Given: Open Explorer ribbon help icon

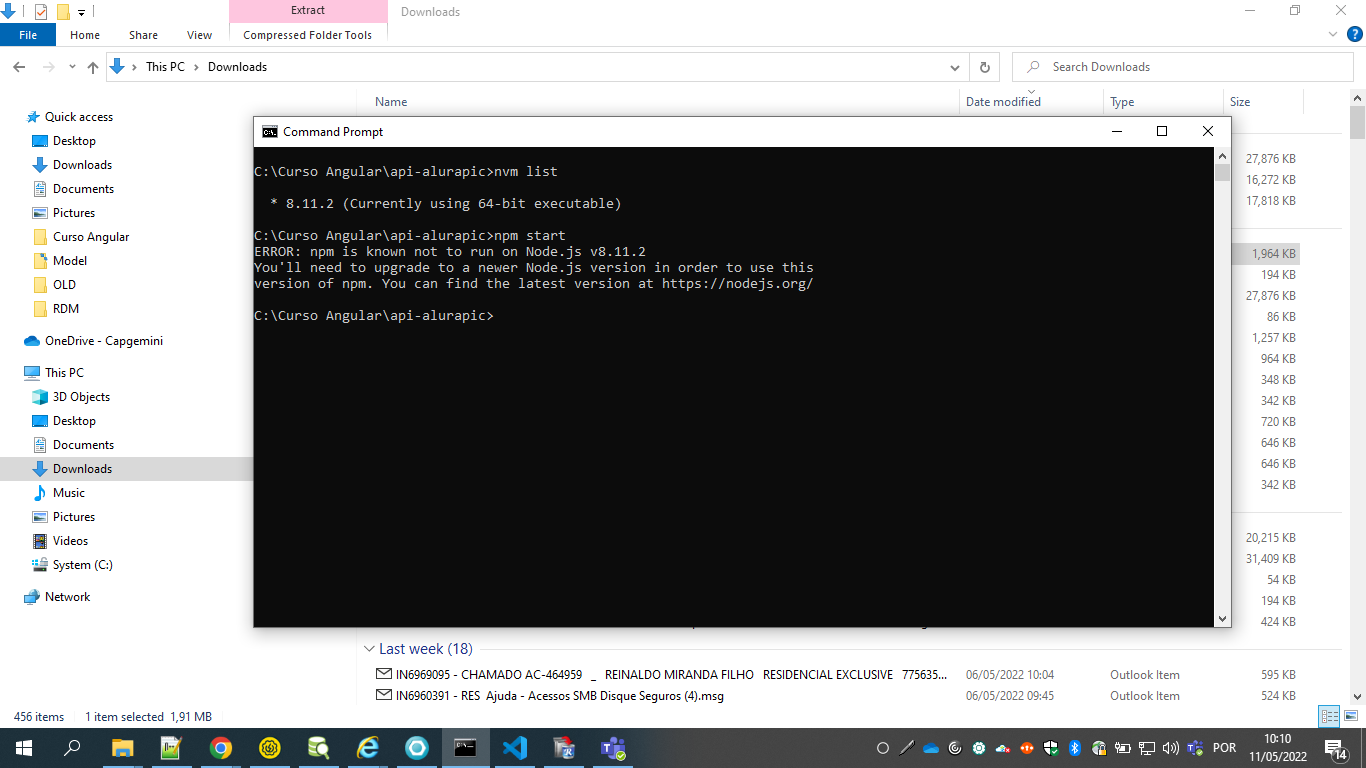Looking at the screenshot, I should [x=1355, y=35].
